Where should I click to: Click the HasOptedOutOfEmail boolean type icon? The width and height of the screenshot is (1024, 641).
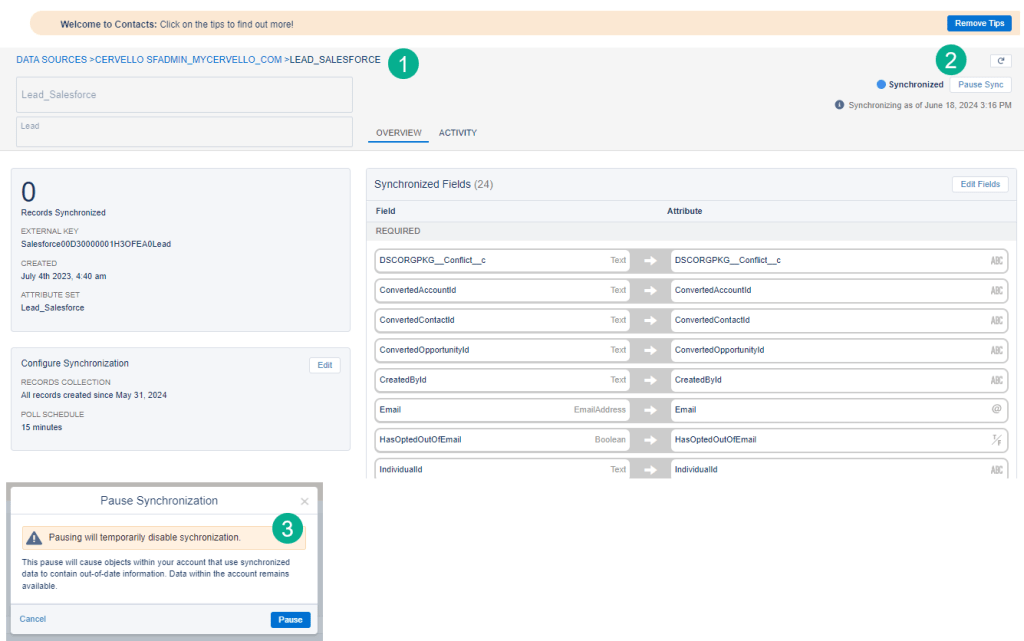(996, 440)
